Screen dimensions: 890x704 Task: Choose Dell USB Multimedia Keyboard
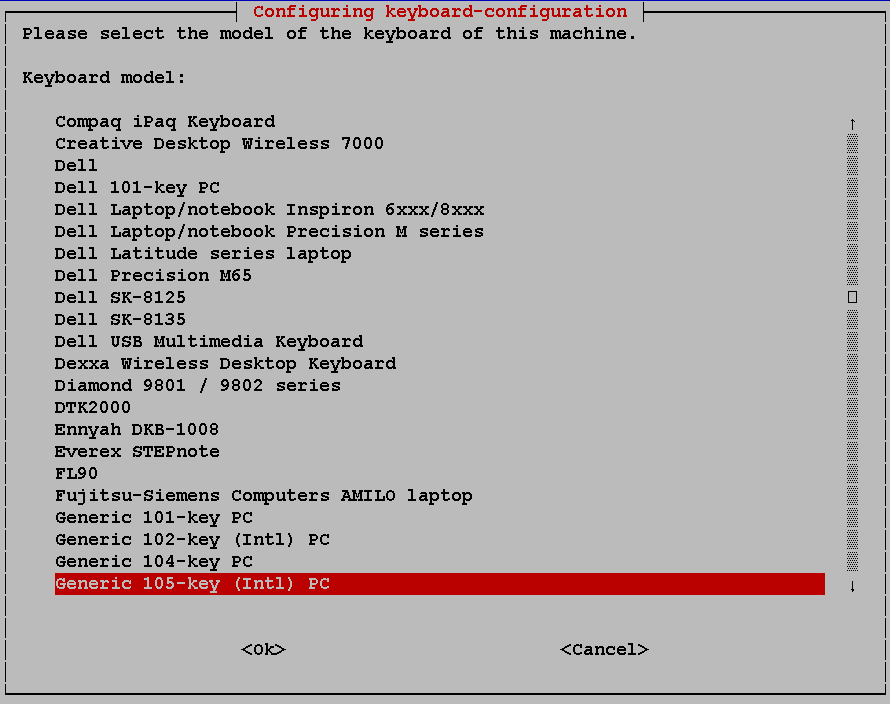pos(209,341)
